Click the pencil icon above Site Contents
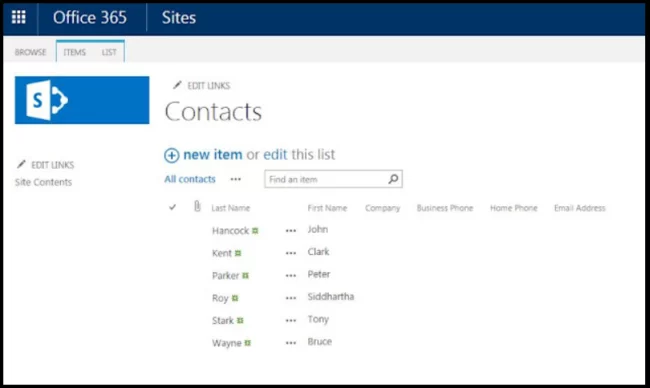 (21, 164)
